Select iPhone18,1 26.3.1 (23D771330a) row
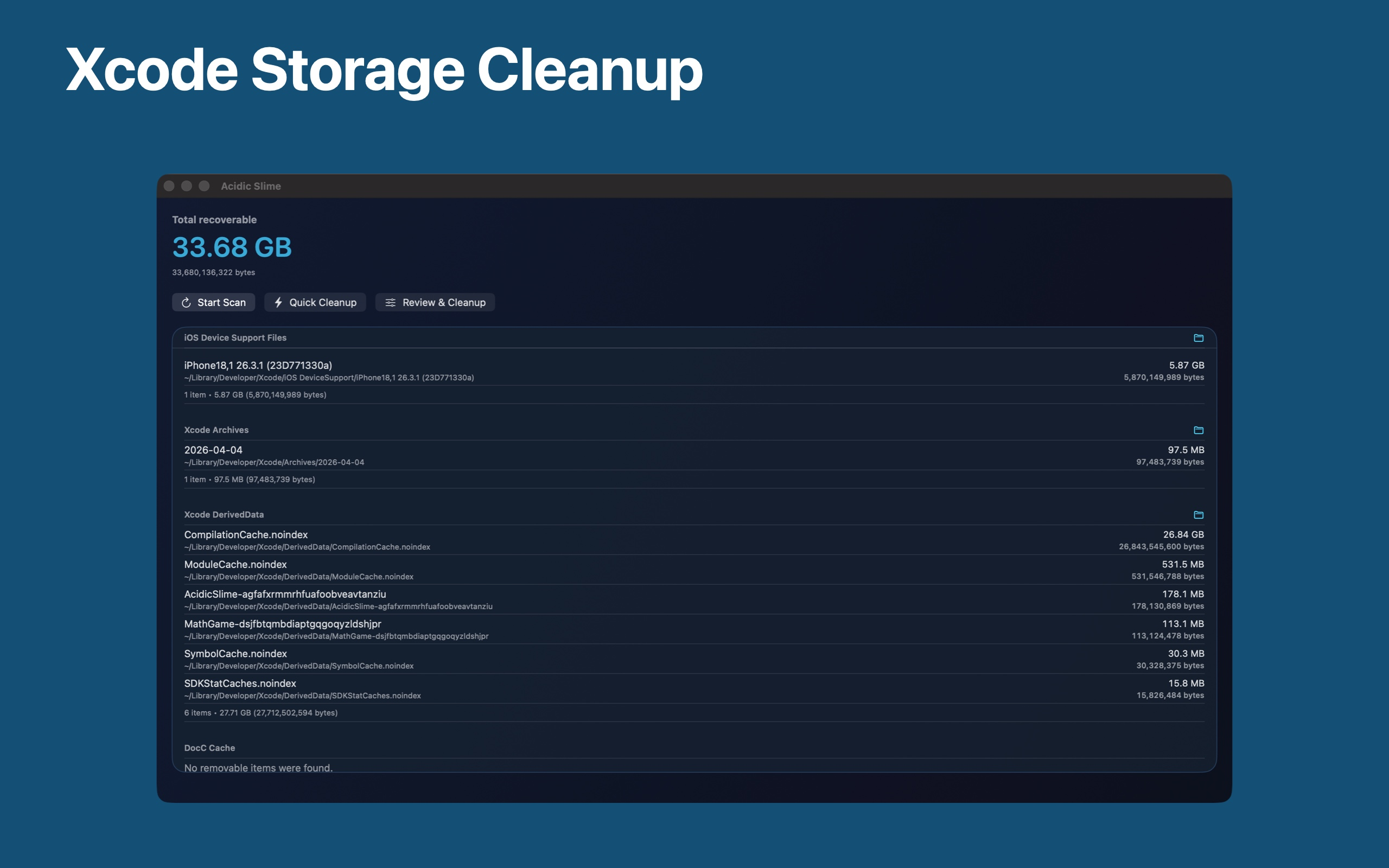Image resolution: width=1389 pixels, height=868 pixels. pos(694,371)
